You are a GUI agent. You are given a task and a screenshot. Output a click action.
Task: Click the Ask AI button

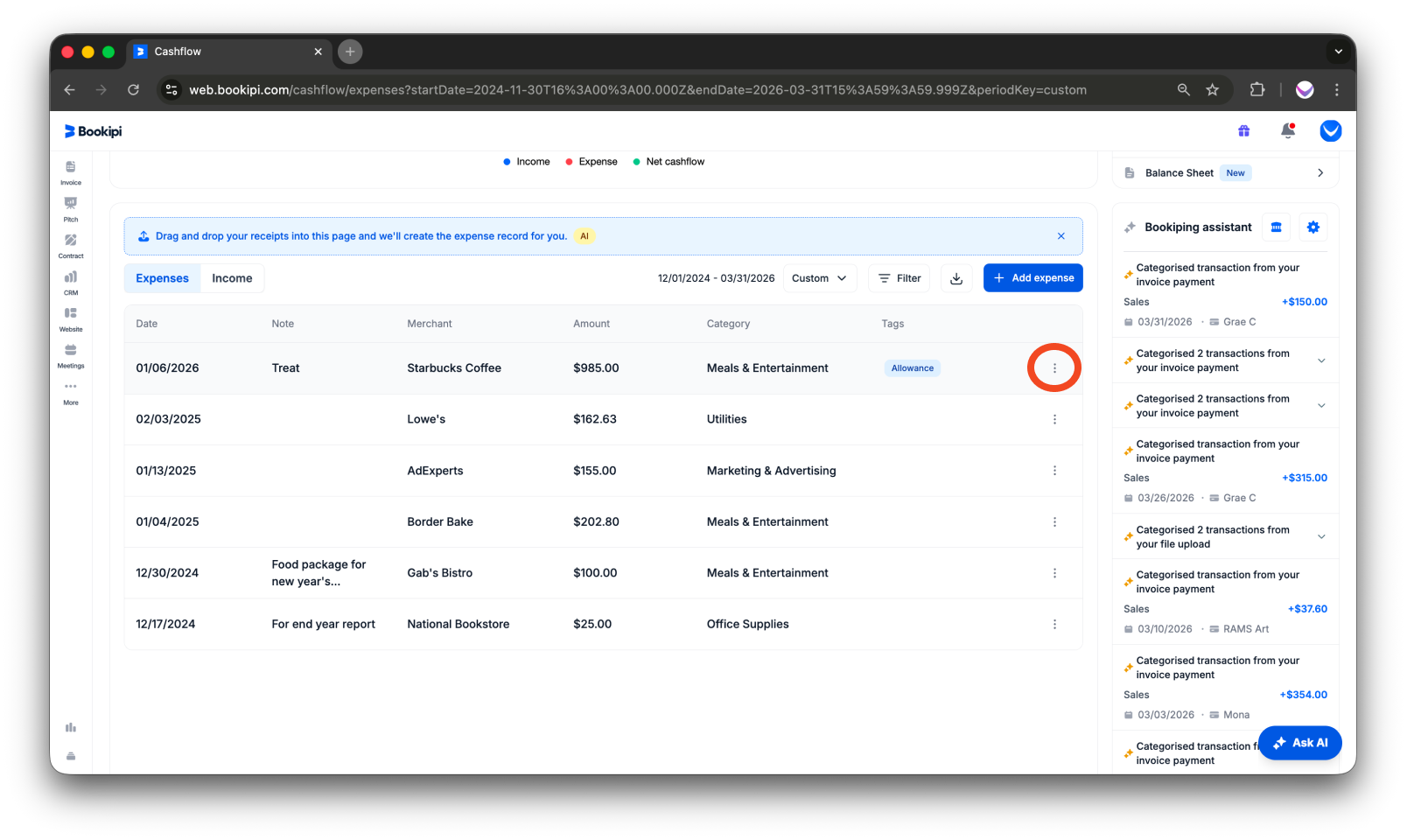point(1300,742)
